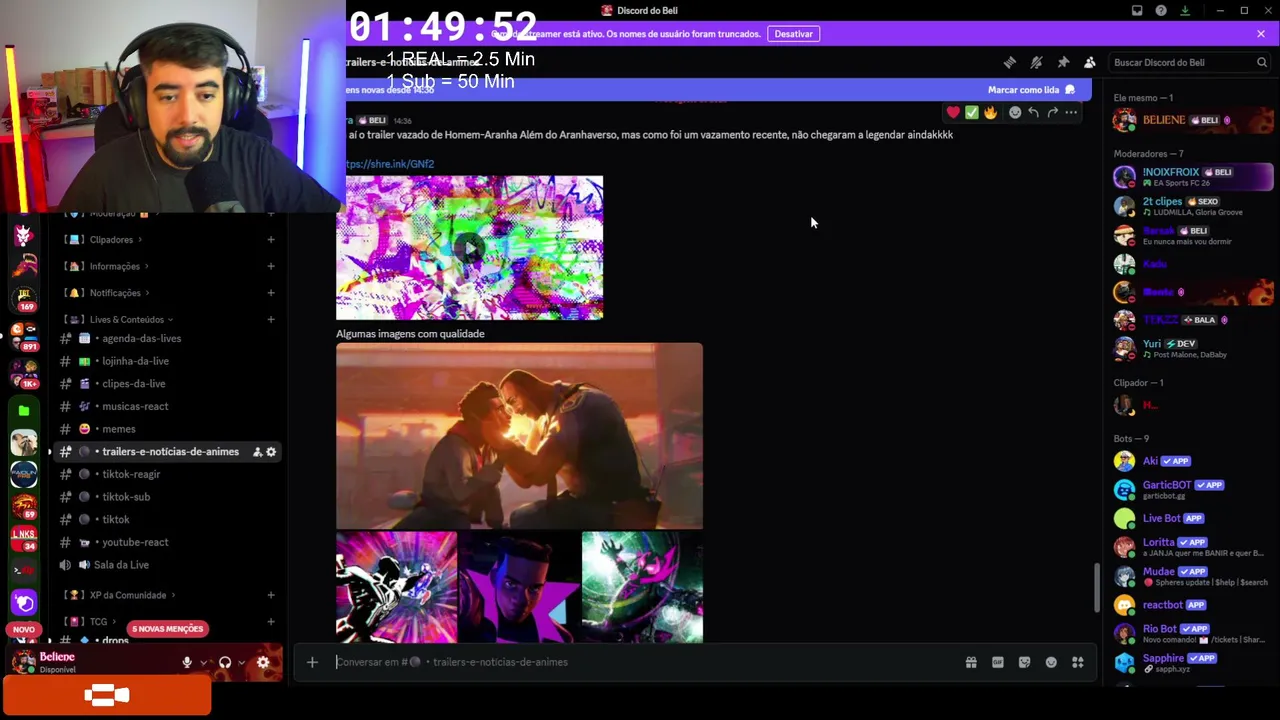Edit trailers-e-notícias-de-animes channel gear

tap(271, 452)
